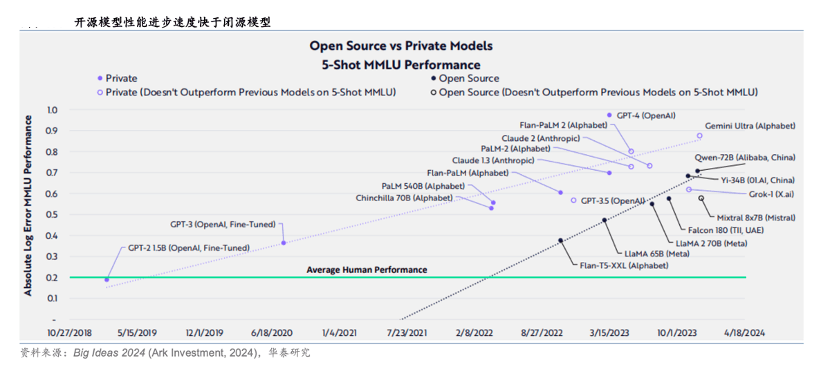Select the Claude 2 (Anthropic) label
The height and width of the screenshot is (376, 830).
coord(540,138)
